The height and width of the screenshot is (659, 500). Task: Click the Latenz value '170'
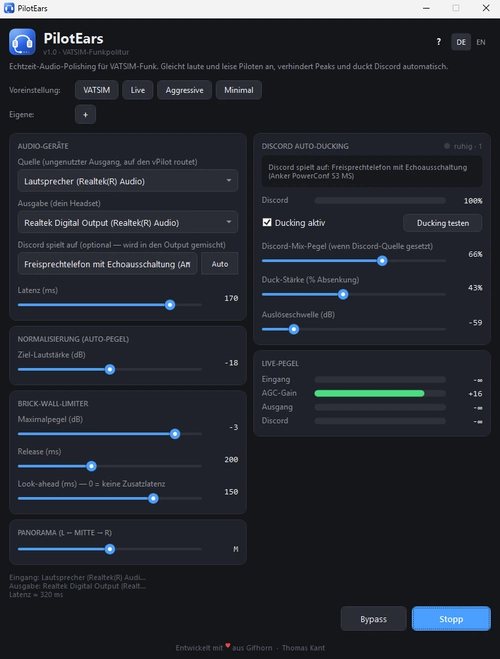click(x=231, y=298)
